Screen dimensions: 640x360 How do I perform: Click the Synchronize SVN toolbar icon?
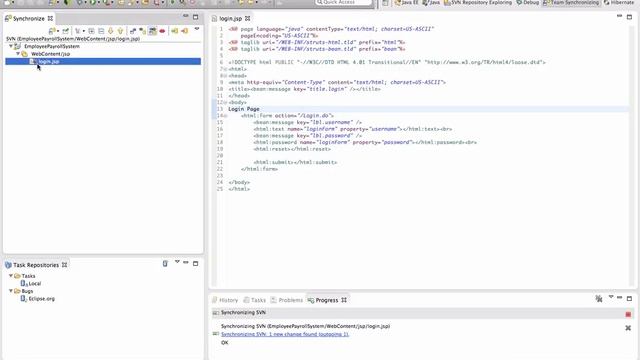pyautogui.click(x=51, y=31)
